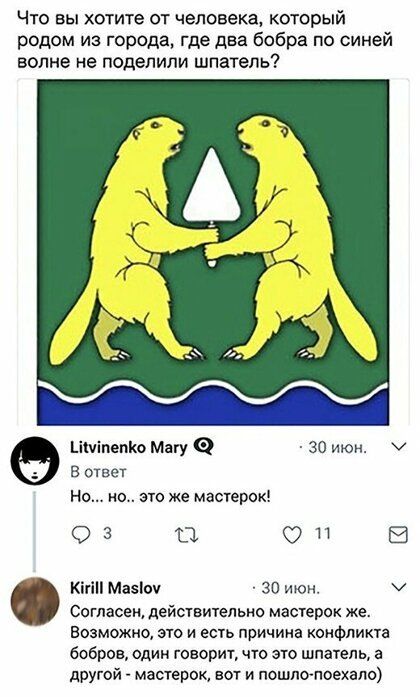Click the reply count 3
Viewport: 420px width, 697px height.
(x=107, y=533)
